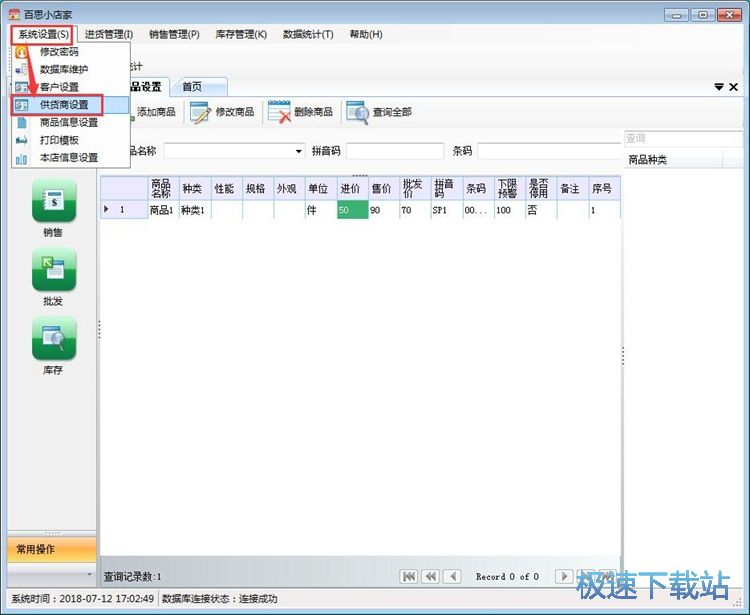Click the 删除商品 delete icon

pos(279,112)
